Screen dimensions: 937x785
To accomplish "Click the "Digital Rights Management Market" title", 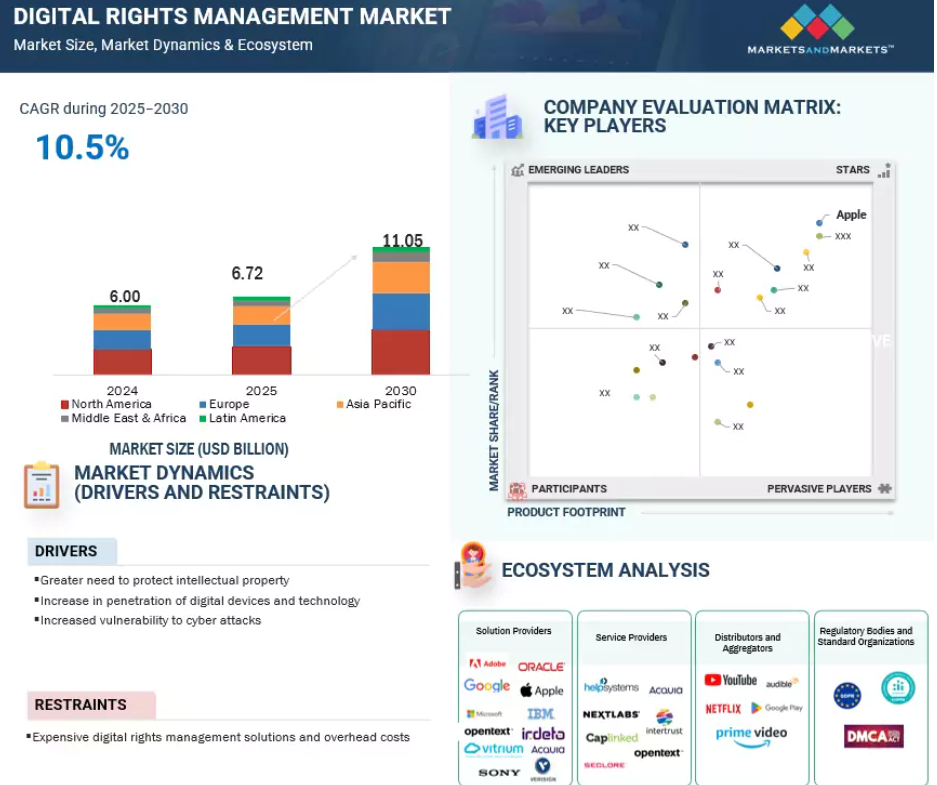I will point(232,17).
